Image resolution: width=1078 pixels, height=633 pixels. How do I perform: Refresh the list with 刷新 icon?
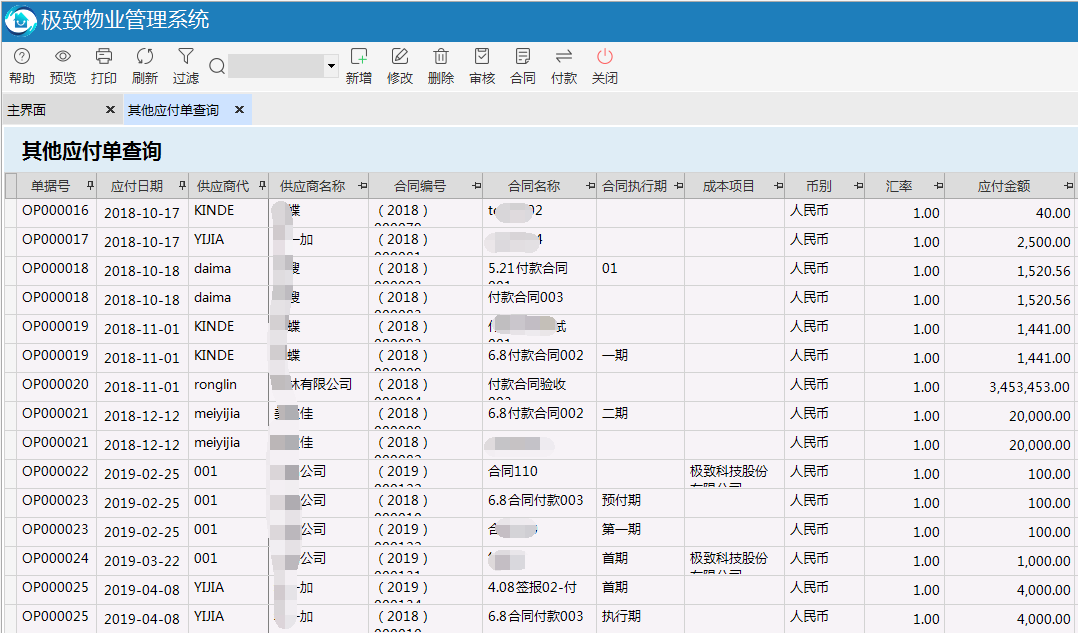pyautogui.click(x=144, y=56)
